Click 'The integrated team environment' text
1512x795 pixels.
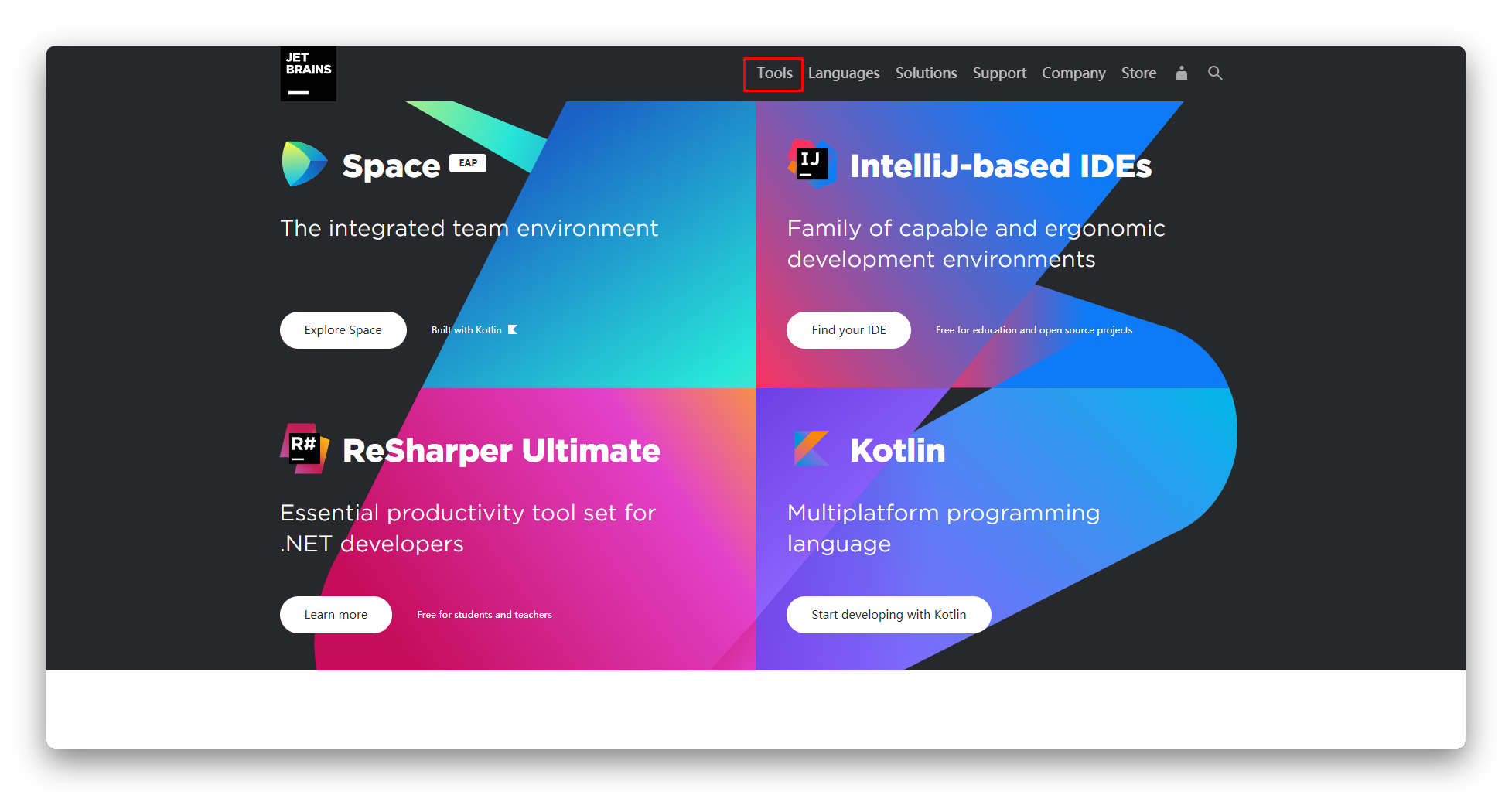click(x=469, y=228)
